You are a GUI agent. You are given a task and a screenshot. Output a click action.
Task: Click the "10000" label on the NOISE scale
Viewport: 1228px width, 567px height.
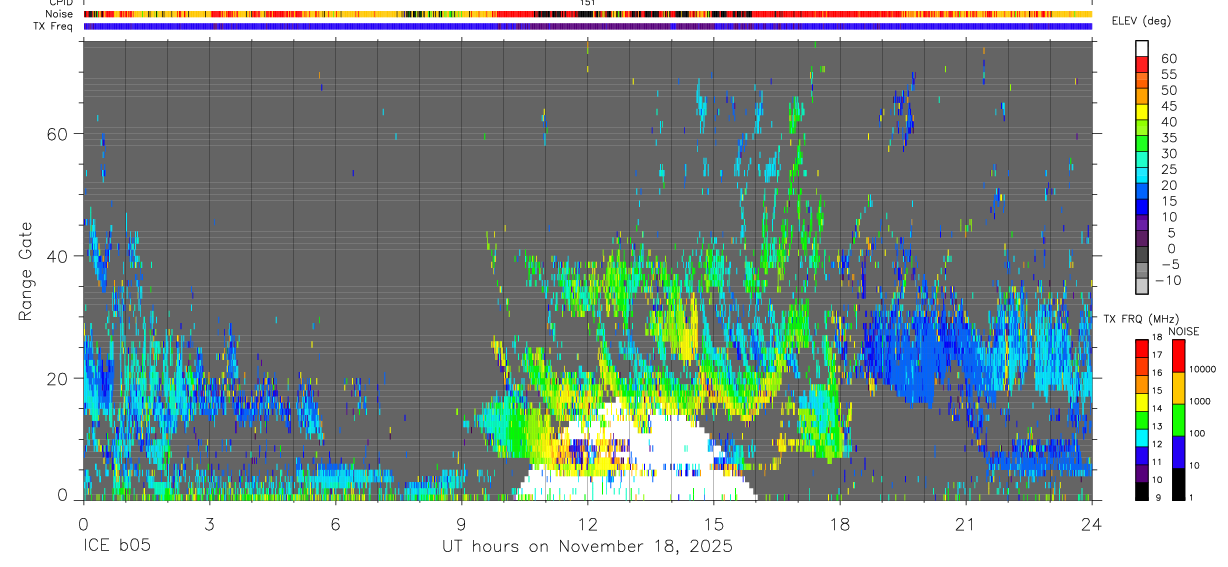pos(1205,369)
